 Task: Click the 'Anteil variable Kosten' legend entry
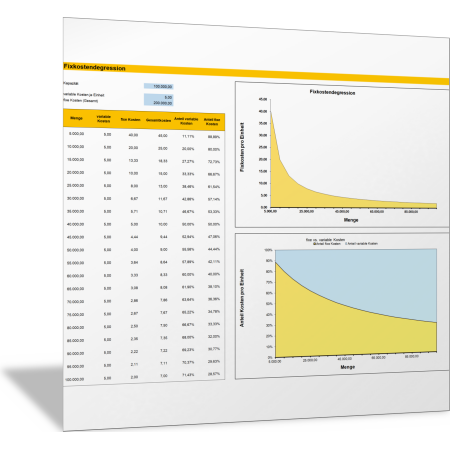point(362,244)
